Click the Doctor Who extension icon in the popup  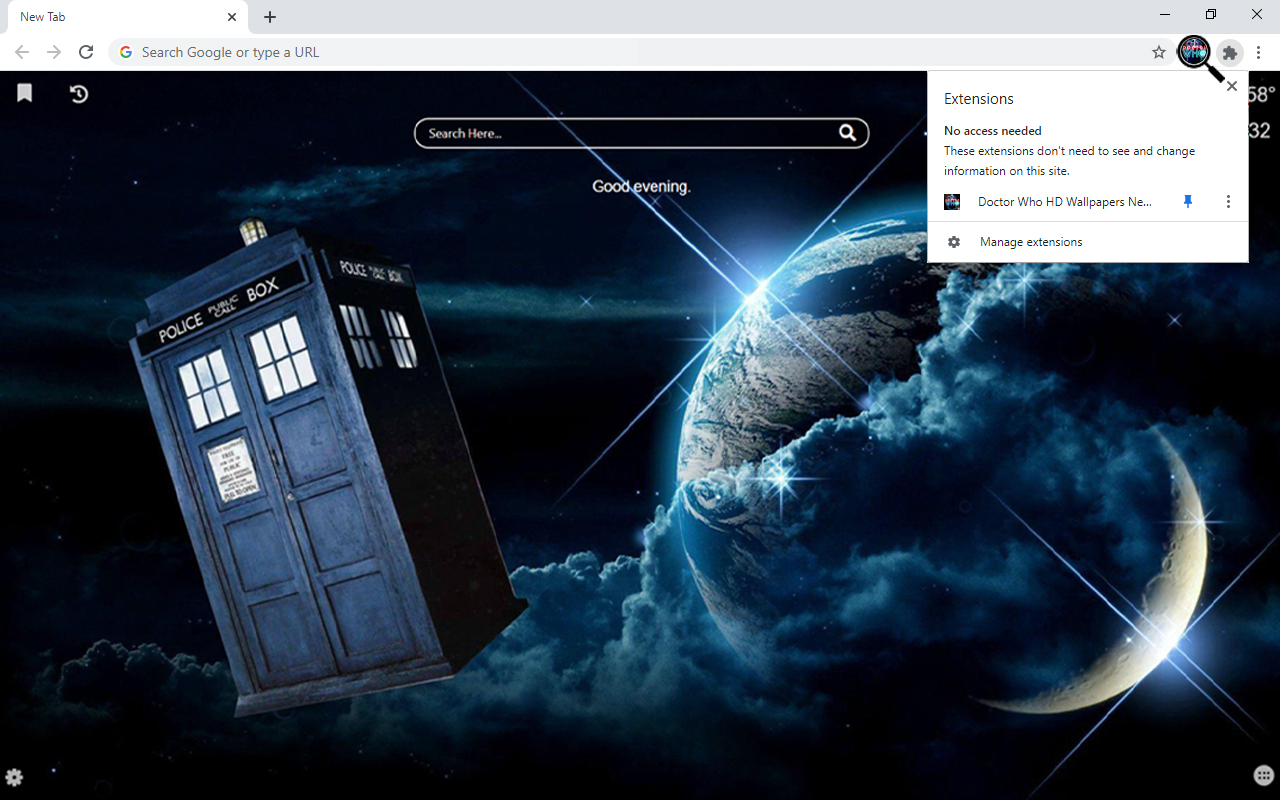[x=951, y=201]
